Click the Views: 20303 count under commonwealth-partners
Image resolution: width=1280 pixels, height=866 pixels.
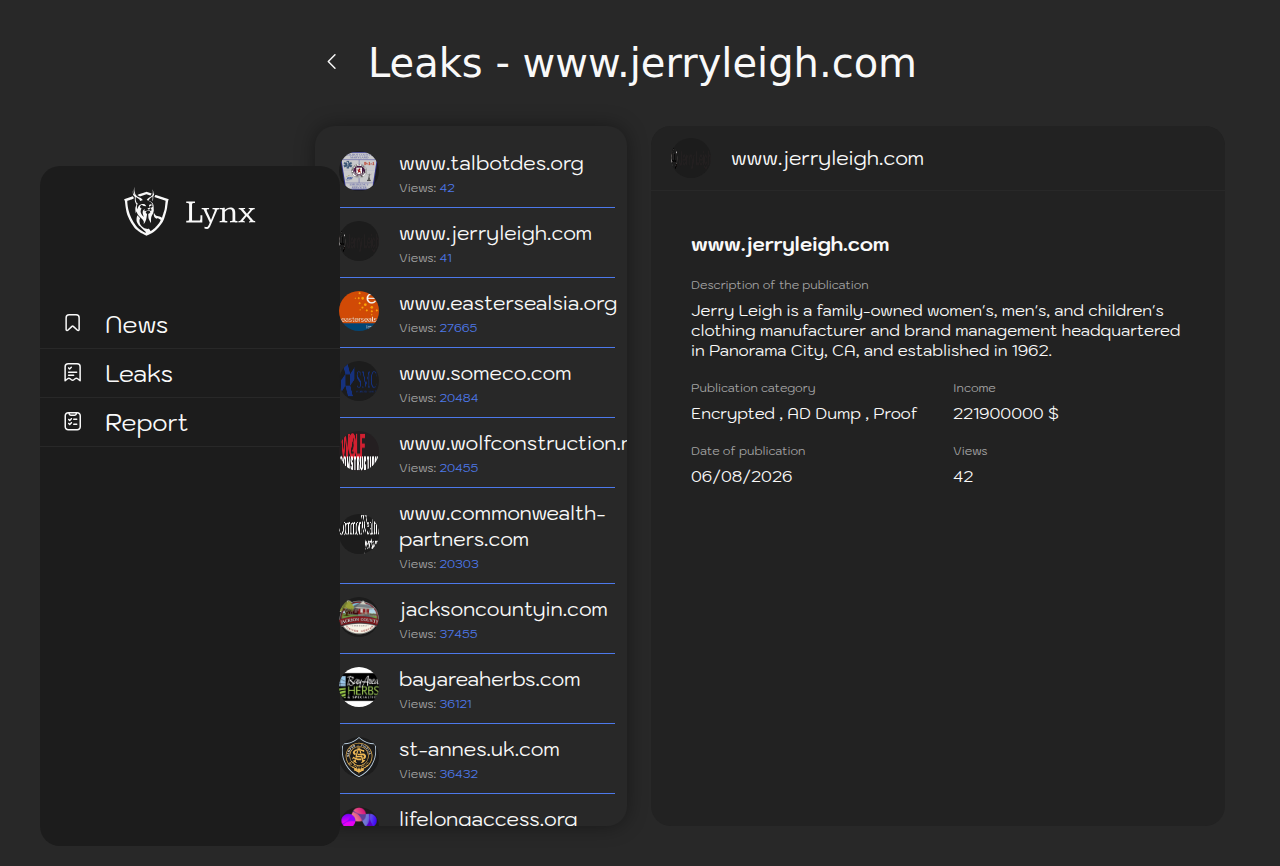coord(439,564)
